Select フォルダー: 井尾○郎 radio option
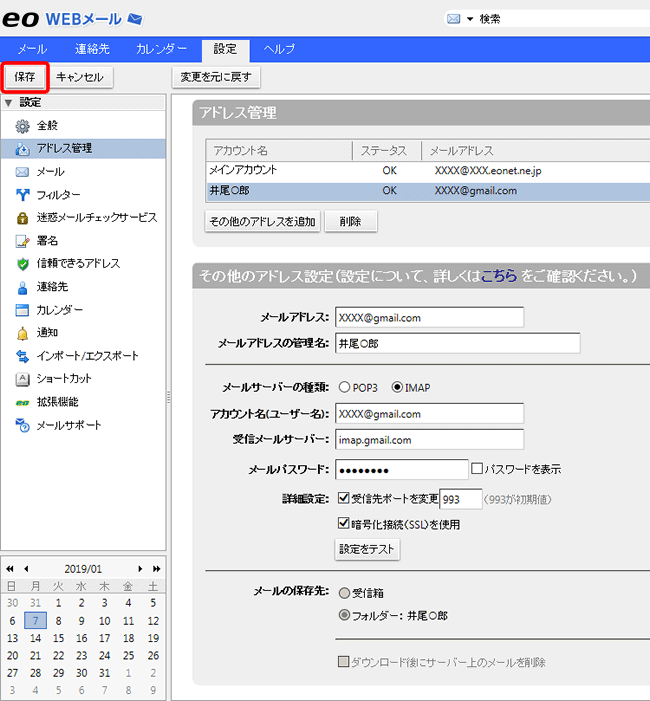Screen dimensions: 650x701 344,615
